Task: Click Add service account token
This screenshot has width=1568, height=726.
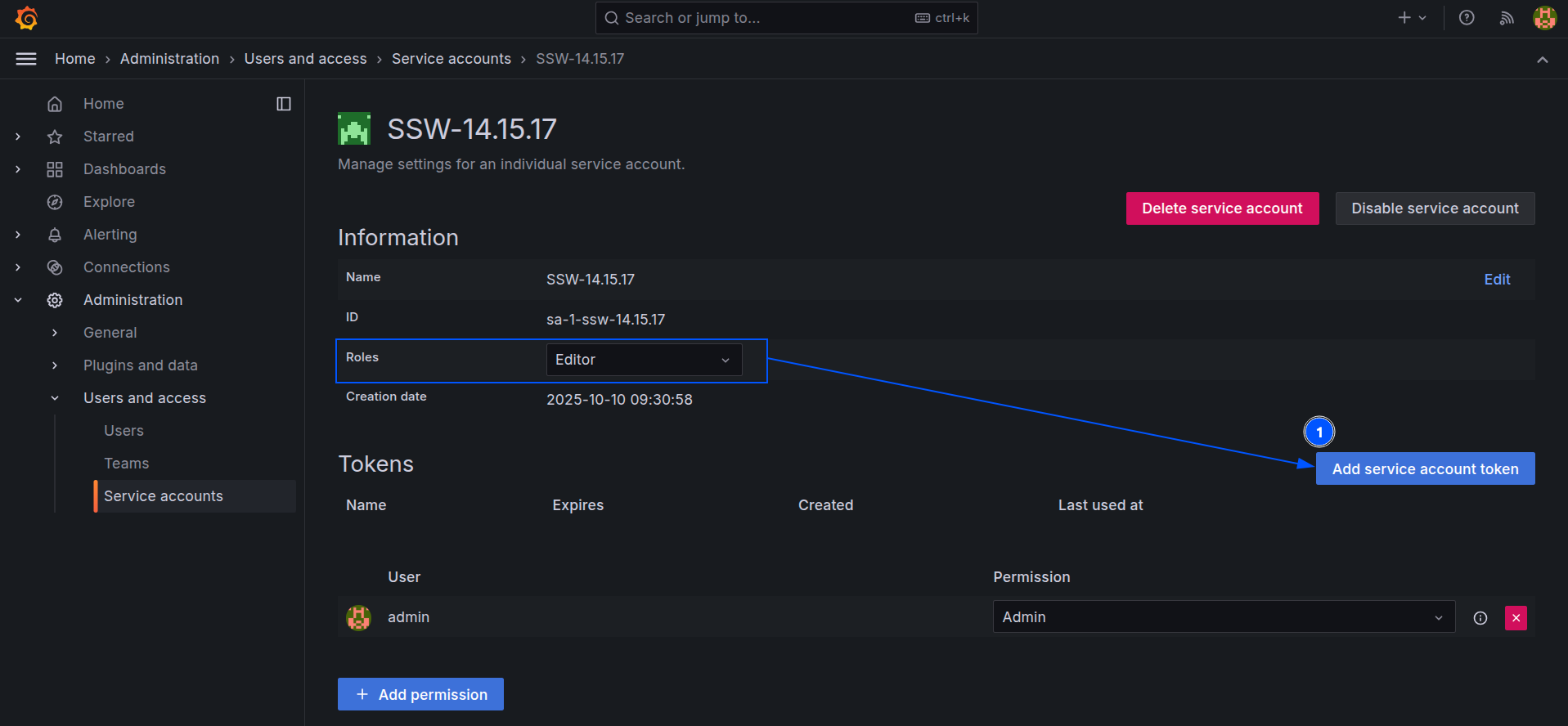Action: 1425,469
